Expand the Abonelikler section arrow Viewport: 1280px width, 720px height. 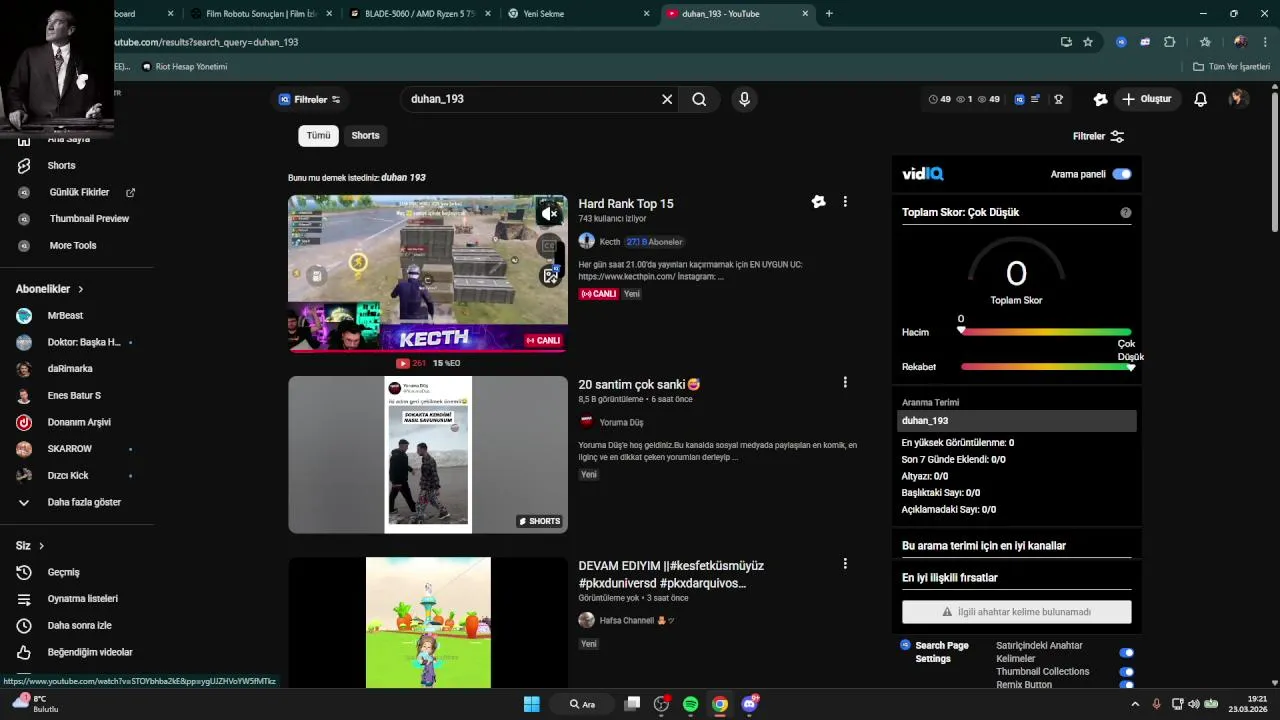[81, 289]
